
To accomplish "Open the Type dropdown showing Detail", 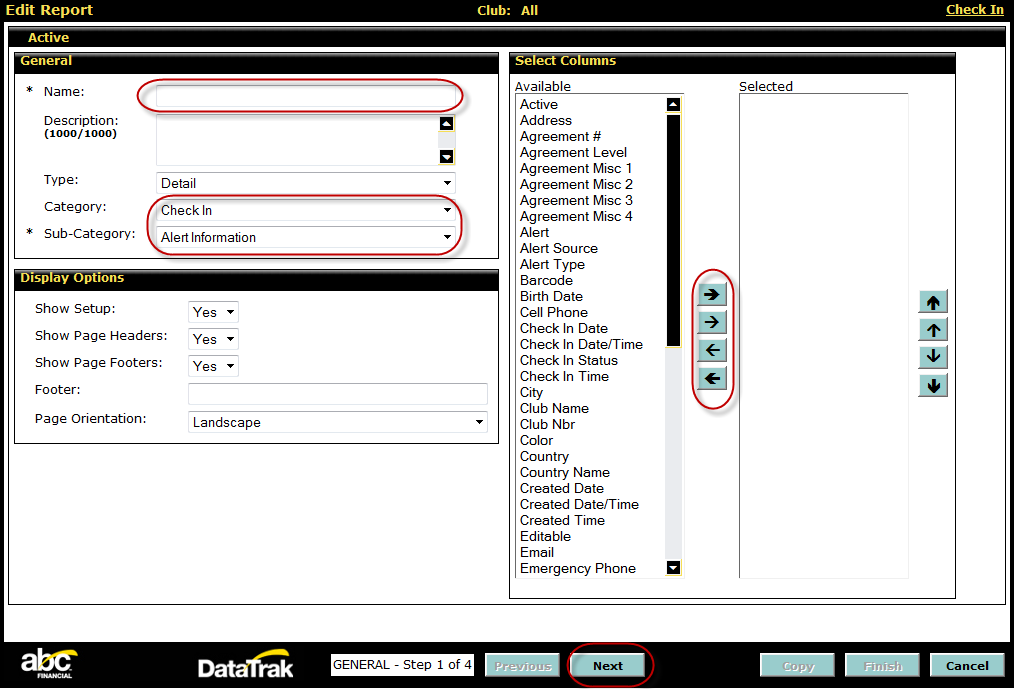I will [x=306, y=183].
